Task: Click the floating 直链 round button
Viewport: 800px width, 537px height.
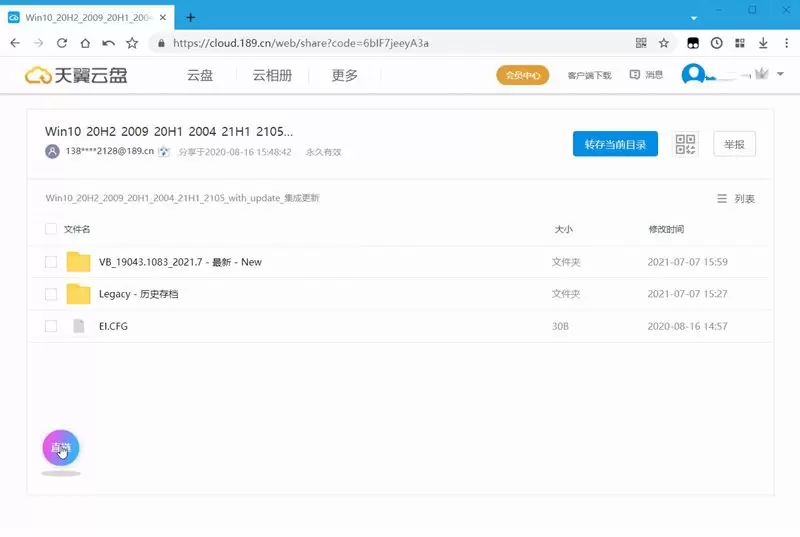Action: click(x=61, y=448)
